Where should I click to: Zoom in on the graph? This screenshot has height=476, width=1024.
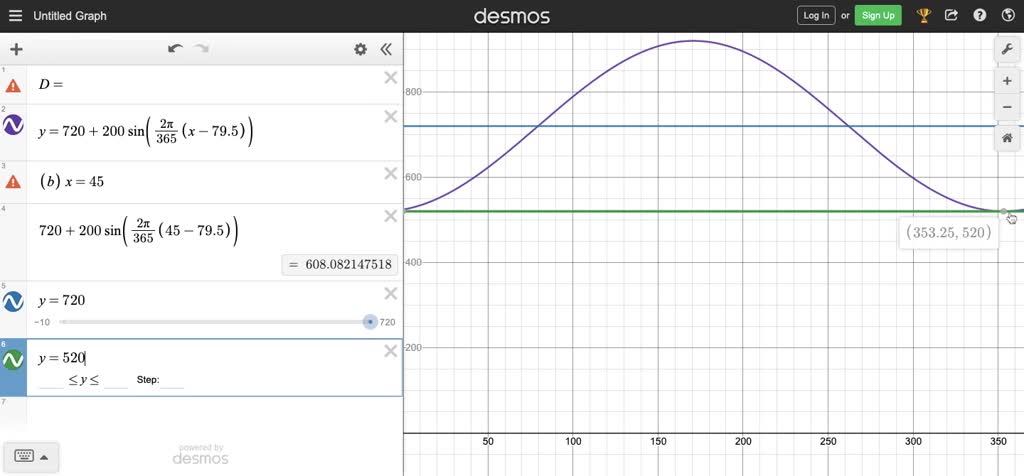pos(1007,81)
